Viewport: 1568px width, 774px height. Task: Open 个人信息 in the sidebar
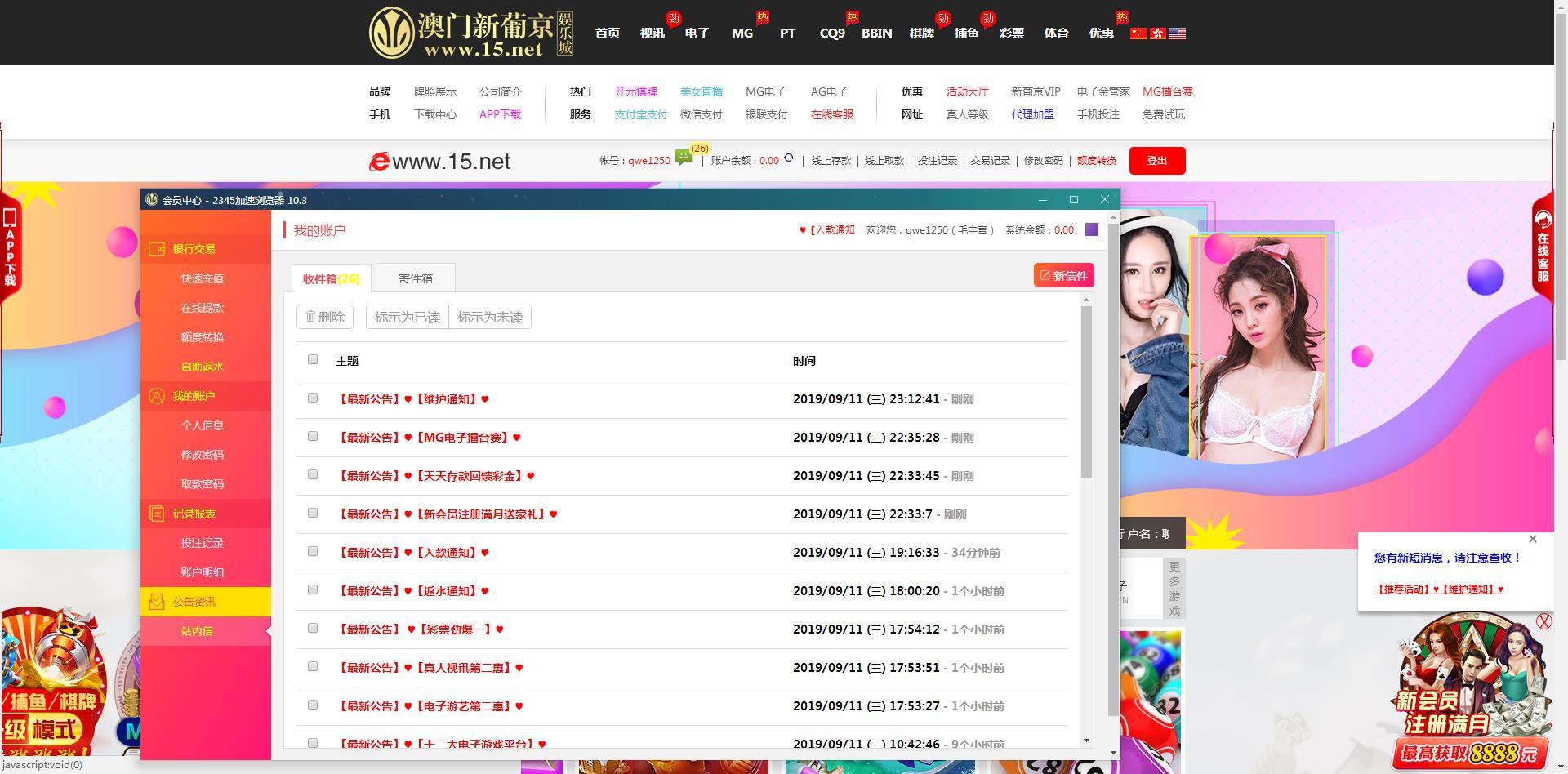point(203,425)
